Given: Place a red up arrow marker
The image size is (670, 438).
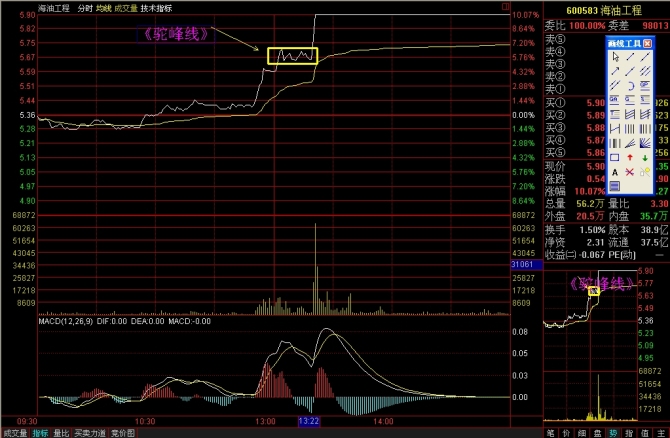Looking at the screenshot, I should (x=630, y=158).
